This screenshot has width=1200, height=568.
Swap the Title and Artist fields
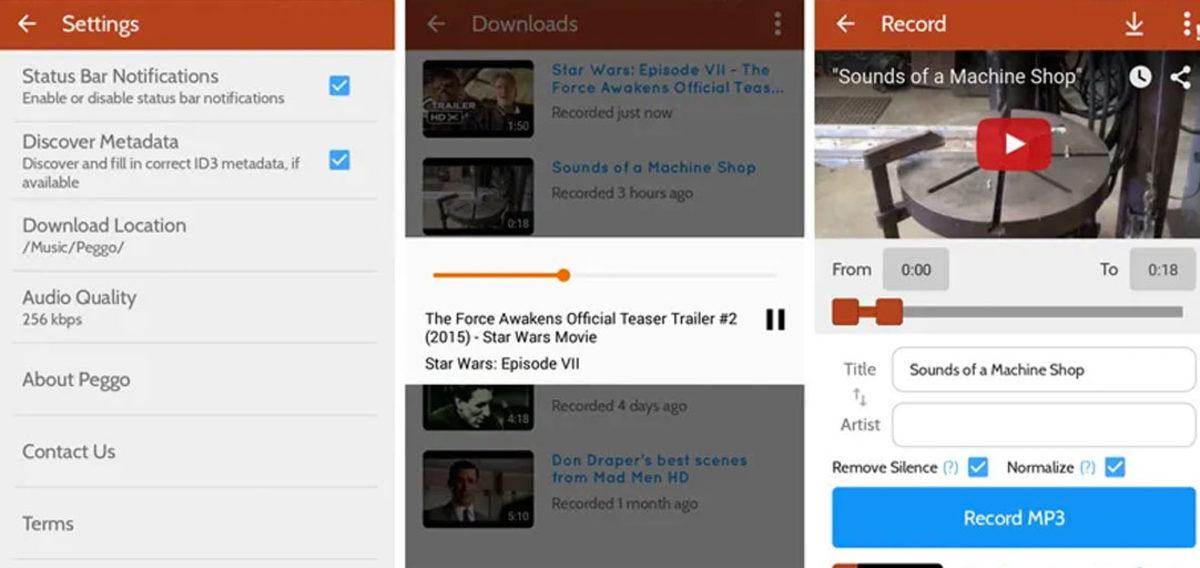tap(859, 397)
